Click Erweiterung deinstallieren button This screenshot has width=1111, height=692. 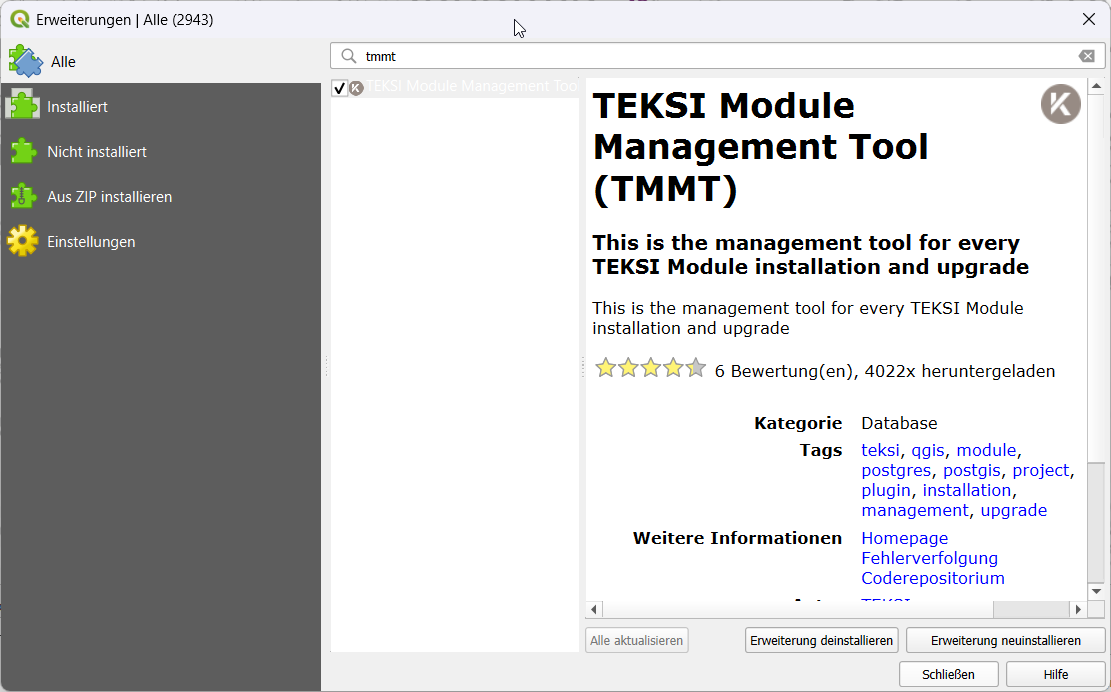click(821, 640)
